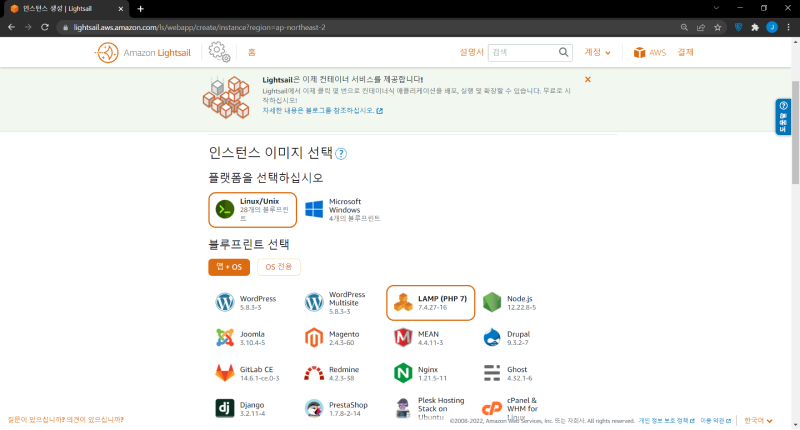Click the browser address bar URL

pyautogui.click(x=199, y=28)
